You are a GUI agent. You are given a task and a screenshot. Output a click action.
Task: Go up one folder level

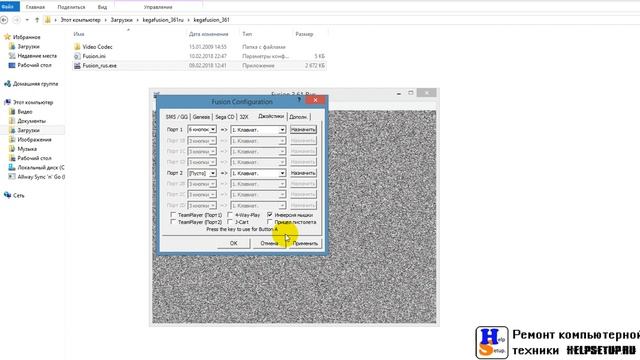coord(37,20)
